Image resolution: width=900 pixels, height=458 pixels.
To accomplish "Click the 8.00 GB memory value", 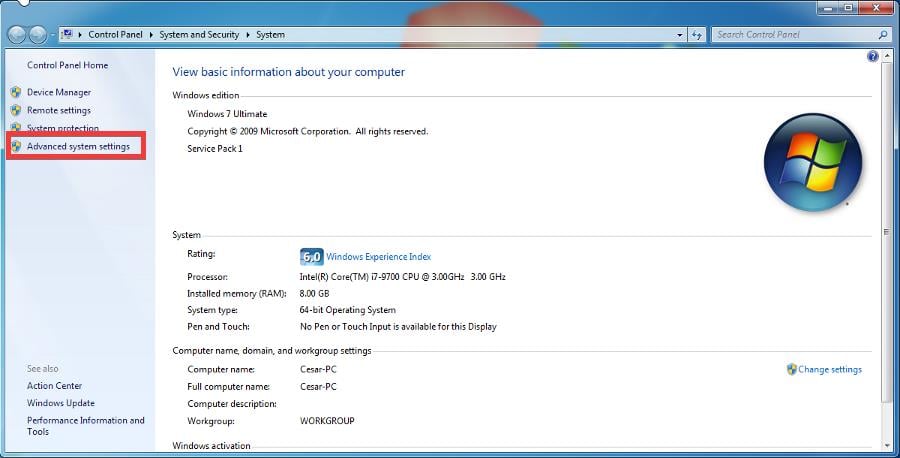I will (x=315, y=293).
